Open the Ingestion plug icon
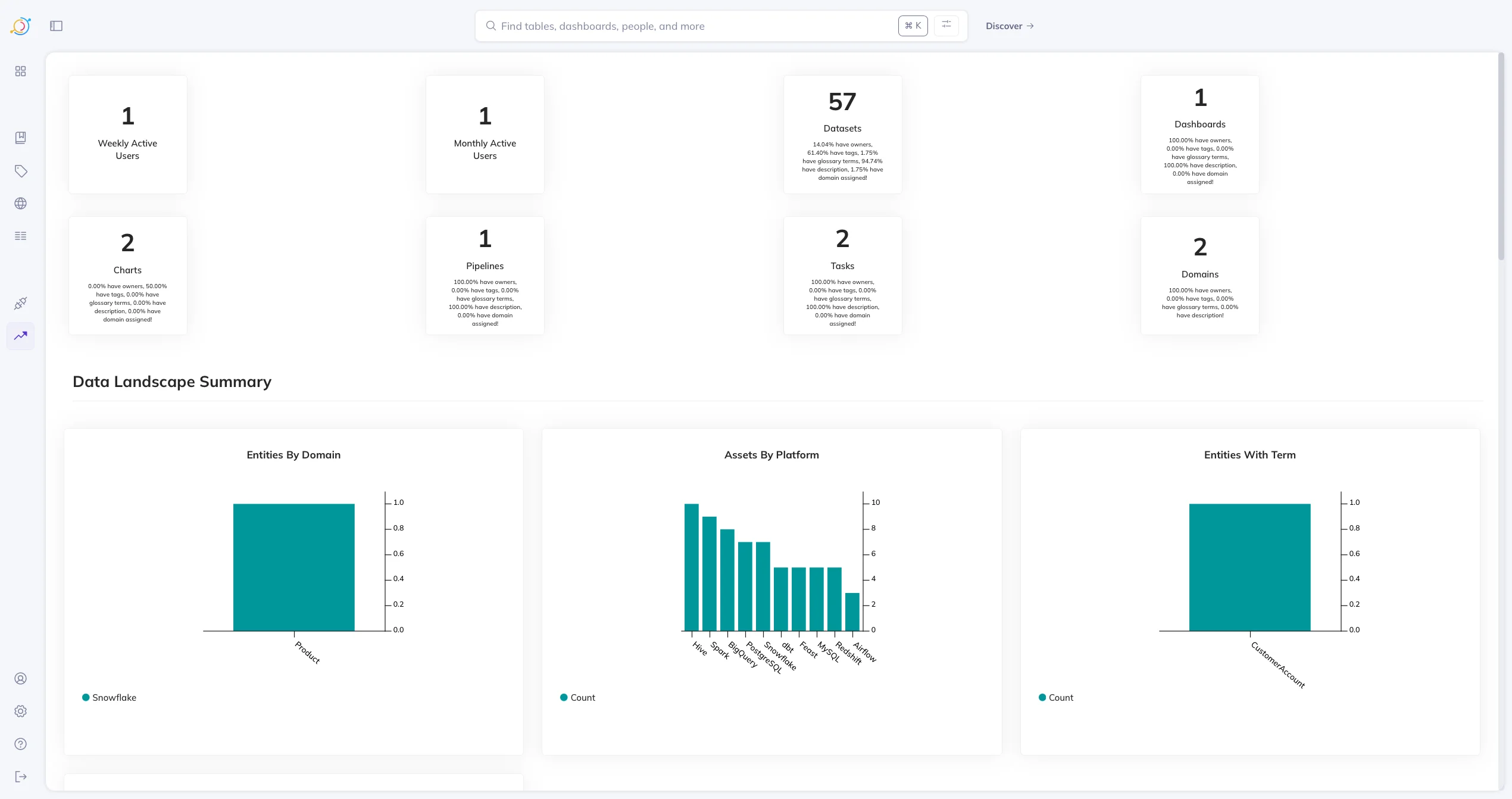The width and height of the screenshot is (1512, 799). 20,304
